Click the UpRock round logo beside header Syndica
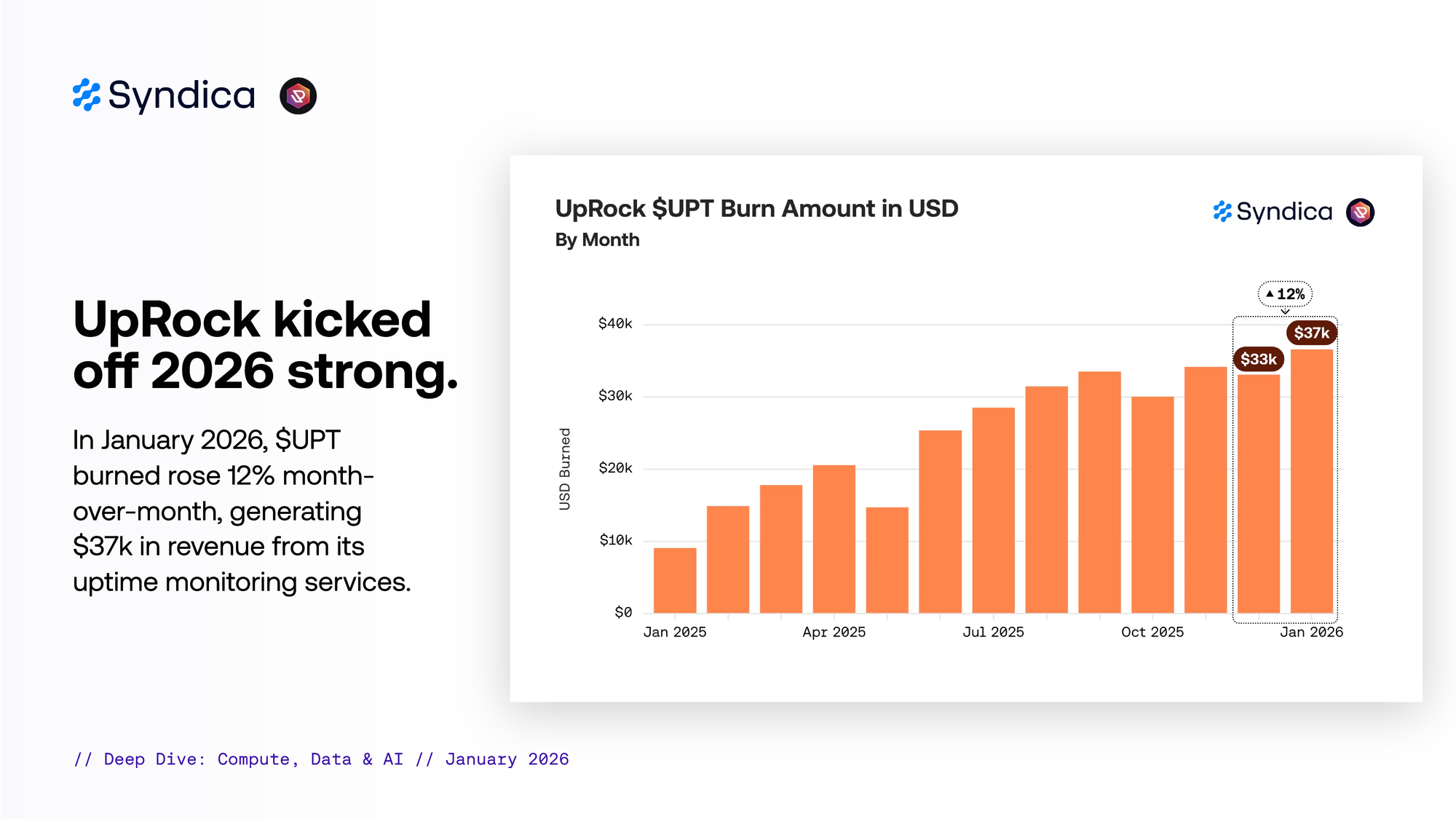 click(x=298, y=96)
